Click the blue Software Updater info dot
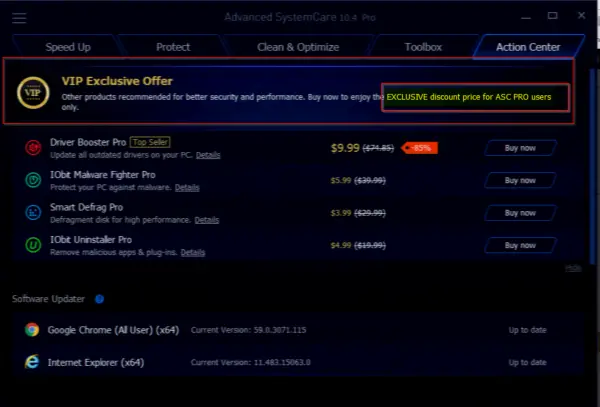This screenshot has height=407, width=600. coord(99,299)
